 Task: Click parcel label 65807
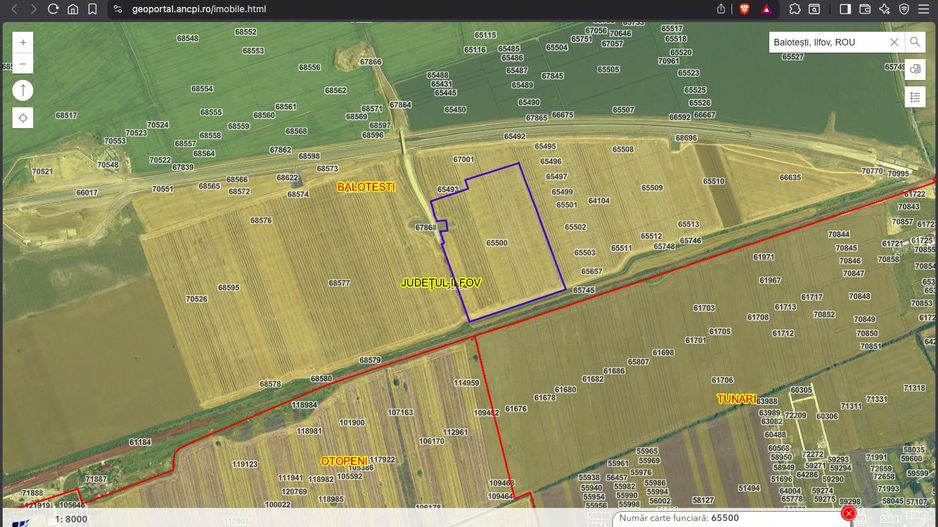[x=638, y=362]
